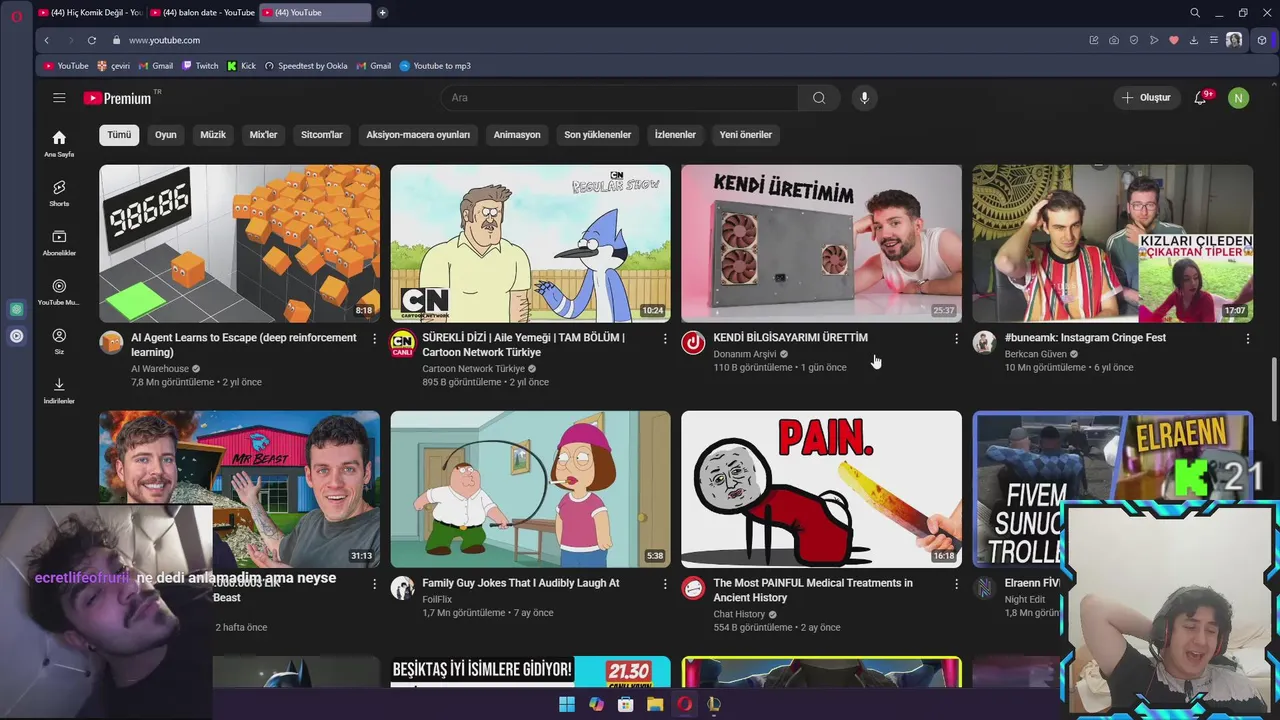Open Donanım Arşivi channel link
The width and height of the screenshot is (1280, 720).
(745, 354)
